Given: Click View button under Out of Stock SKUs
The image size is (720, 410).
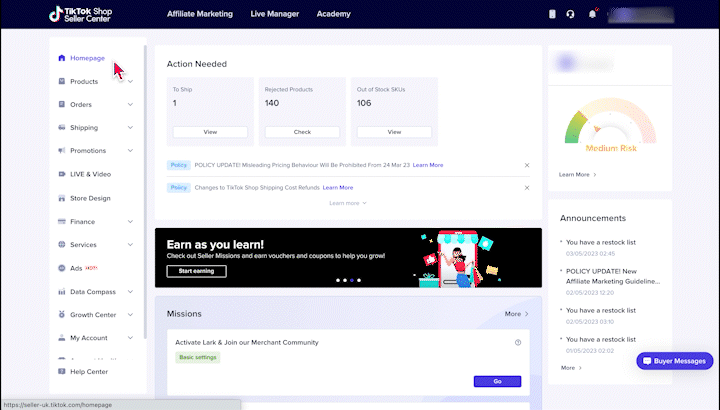Looking at the screenshot, I should pos(394,132).
